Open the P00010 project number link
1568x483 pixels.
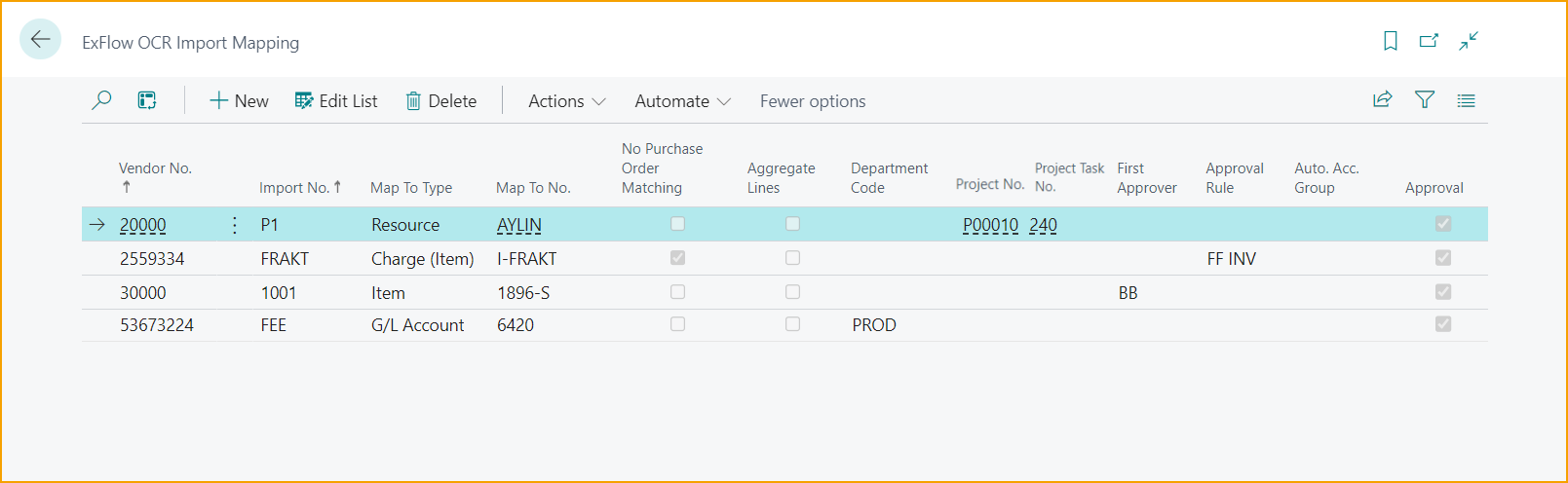point(990,225)
